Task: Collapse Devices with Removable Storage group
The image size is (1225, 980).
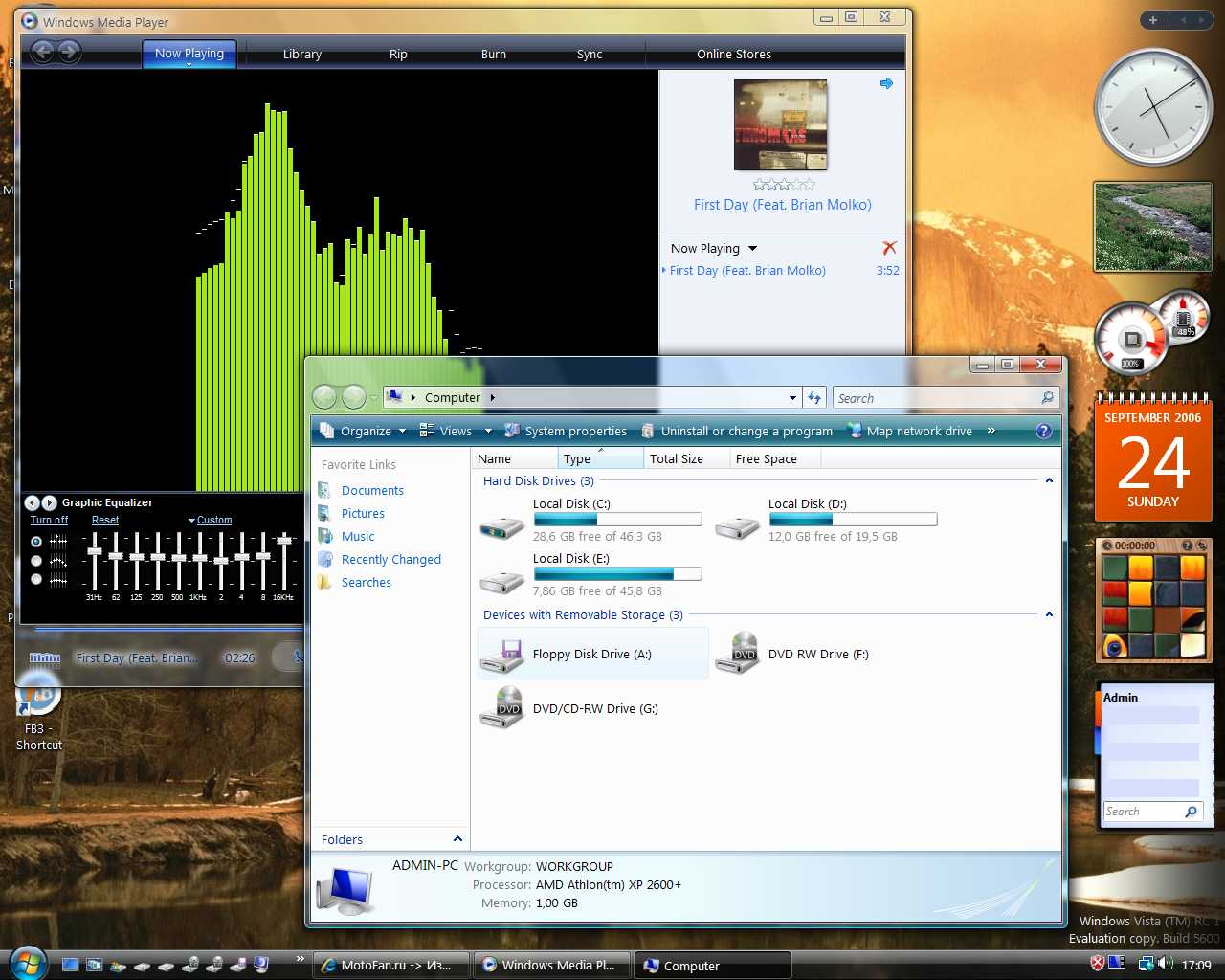Action: 1049,614
